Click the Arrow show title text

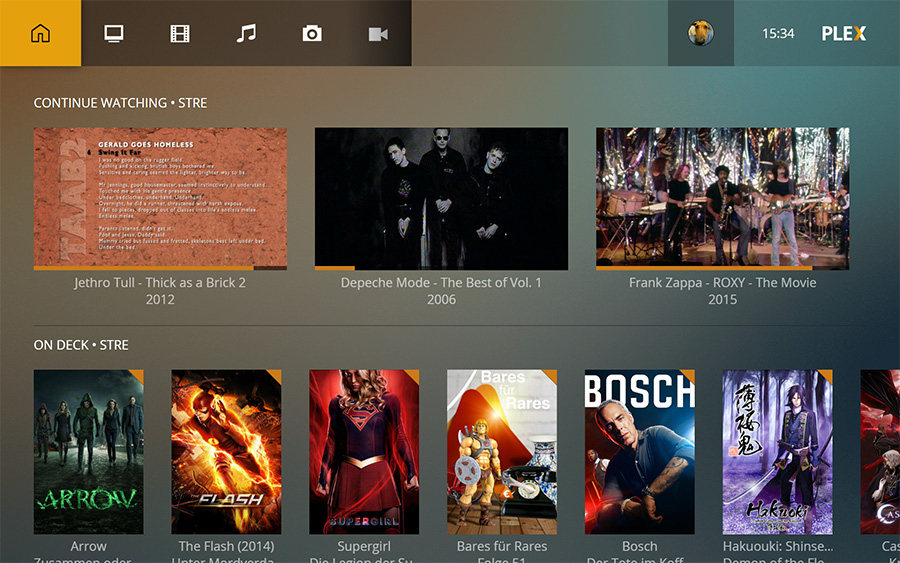[x=88, y=546]
